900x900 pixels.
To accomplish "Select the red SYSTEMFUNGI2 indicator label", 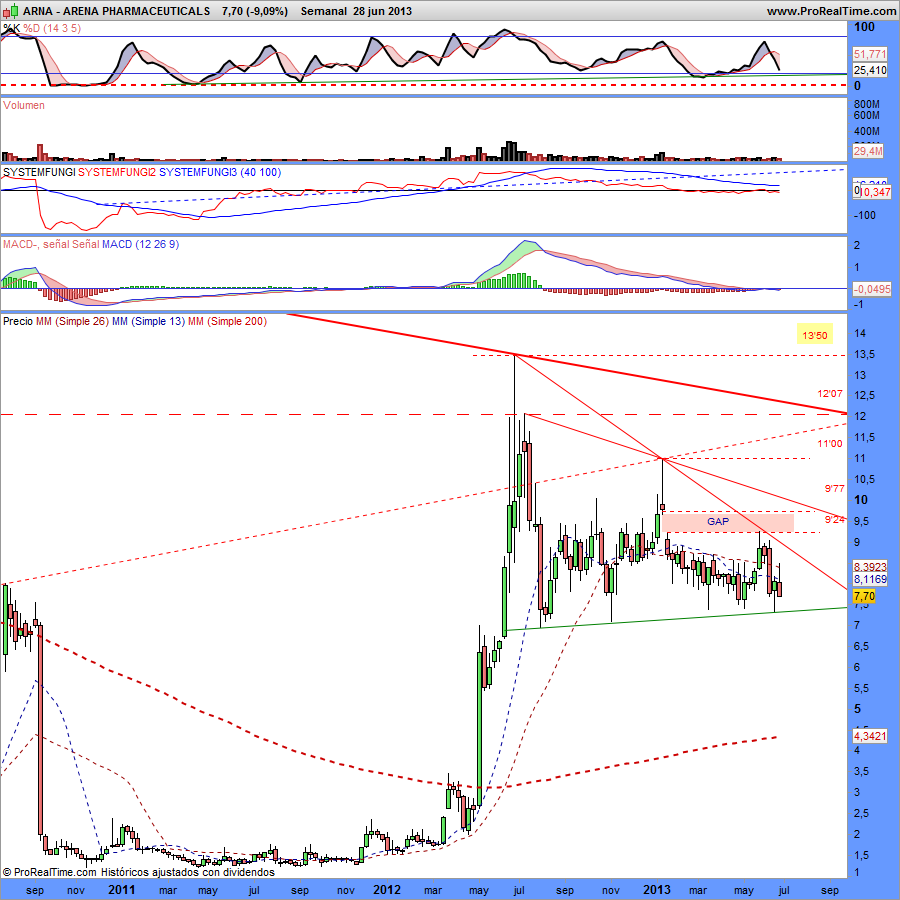I will pos(117,172).
